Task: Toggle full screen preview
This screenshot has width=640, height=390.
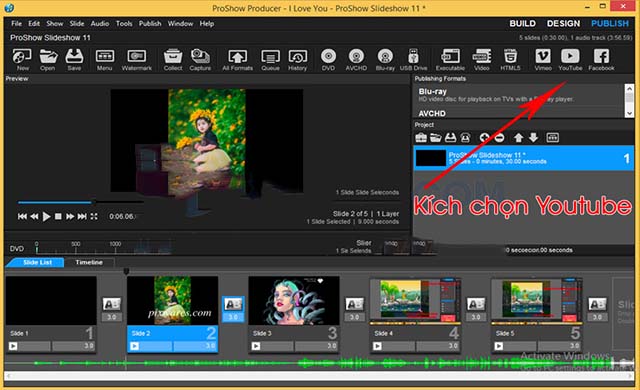Action: (94, 216)
